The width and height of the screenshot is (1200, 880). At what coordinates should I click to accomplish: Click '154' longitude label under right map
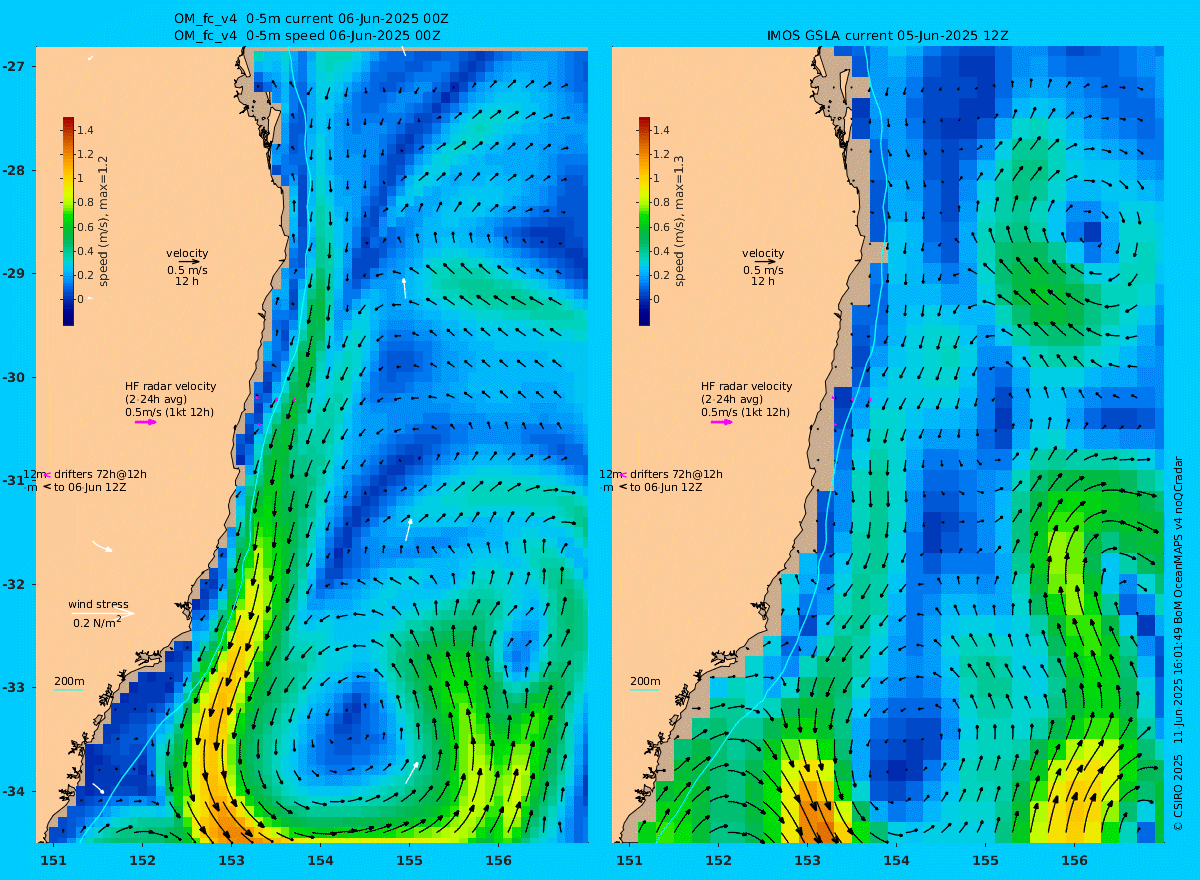(x=896, y=859)
